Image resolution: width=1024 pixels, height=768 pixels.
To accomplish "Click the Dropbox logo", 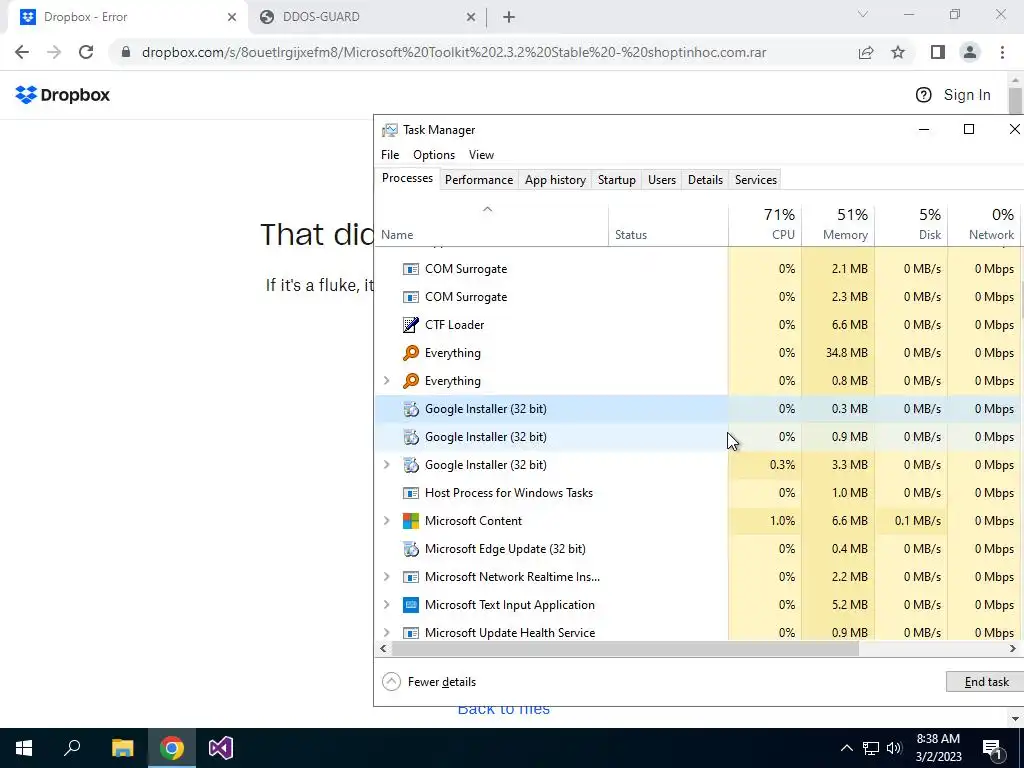I will pyautogui.click(x=62, y=95).
